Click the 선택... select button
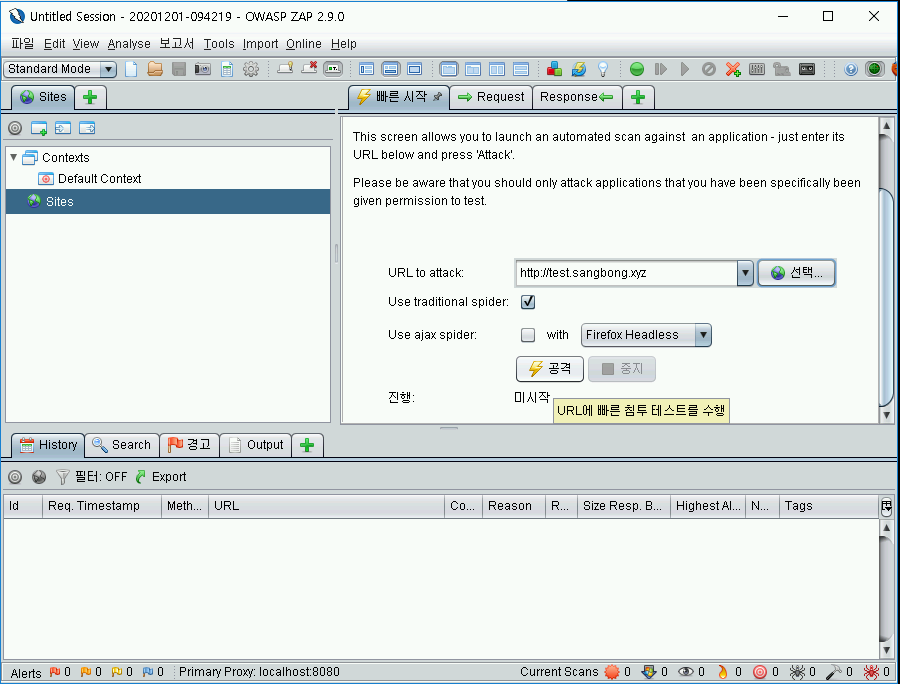This screenshot has height=684, width=900. 797,273
